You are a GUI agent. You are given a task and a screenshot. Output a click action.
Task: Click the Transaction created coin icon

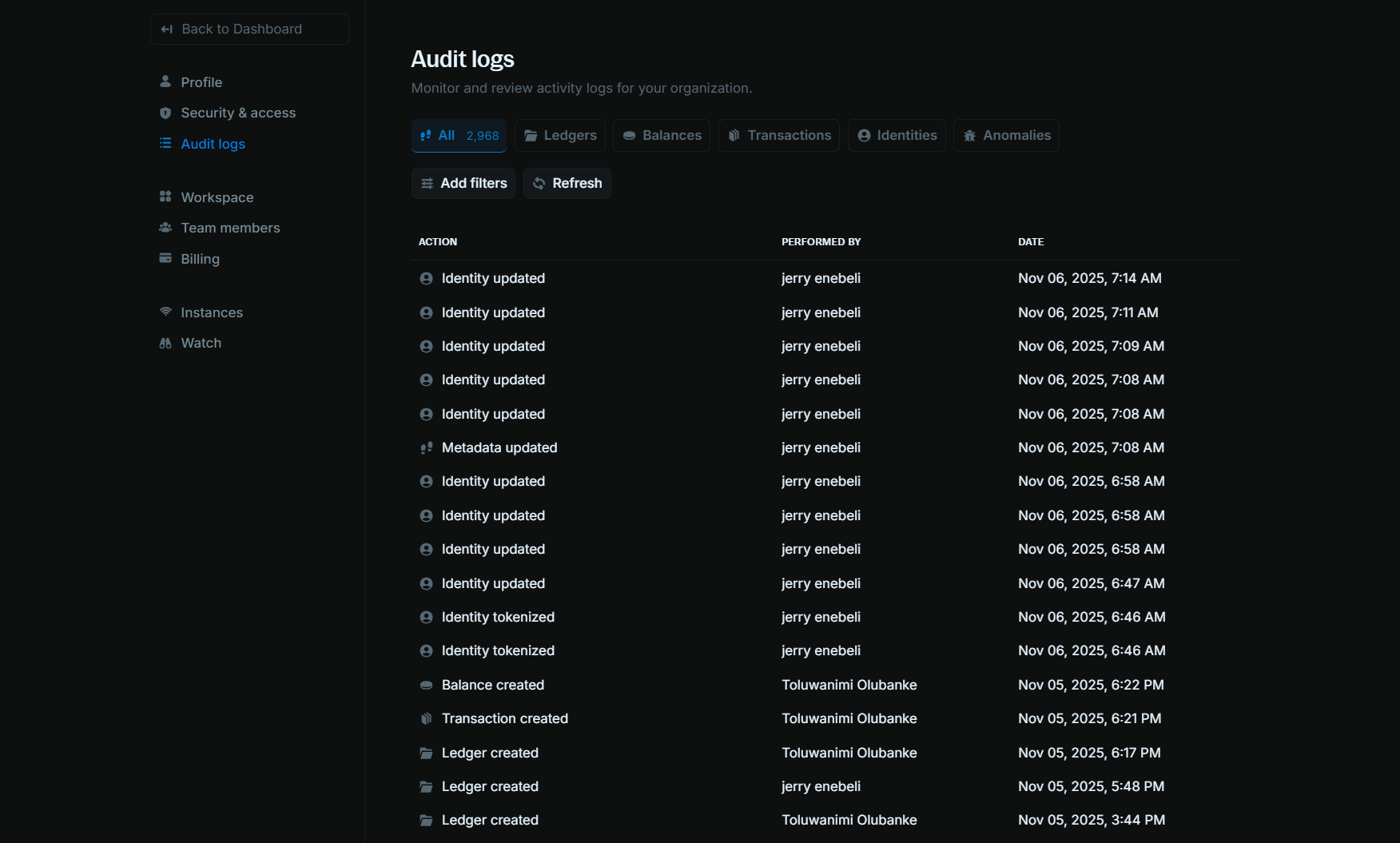[x=426, y=718]
